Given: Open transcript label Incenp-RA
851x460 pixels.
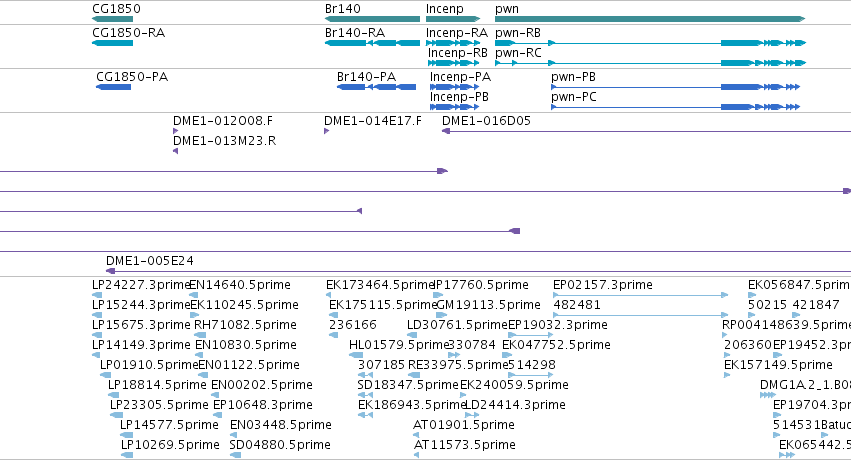Looking at the screenshot, I should pos(456,33).
